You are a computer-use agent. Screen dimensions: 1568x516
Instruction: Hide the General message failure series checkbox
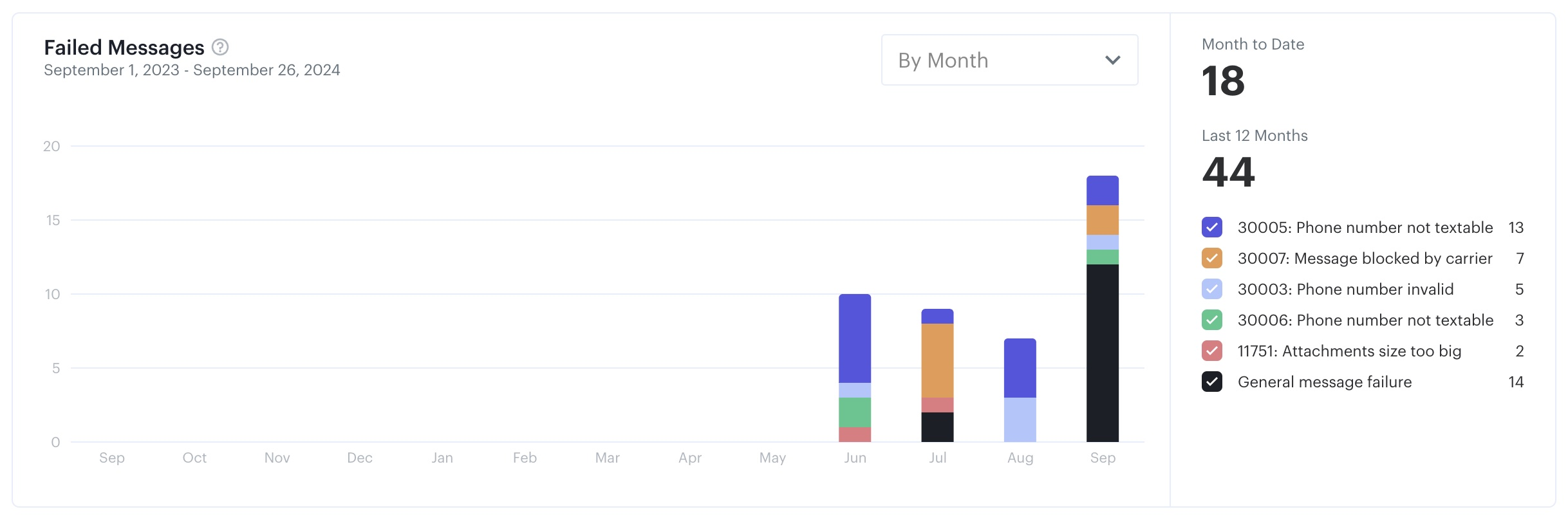point(1211,382)
